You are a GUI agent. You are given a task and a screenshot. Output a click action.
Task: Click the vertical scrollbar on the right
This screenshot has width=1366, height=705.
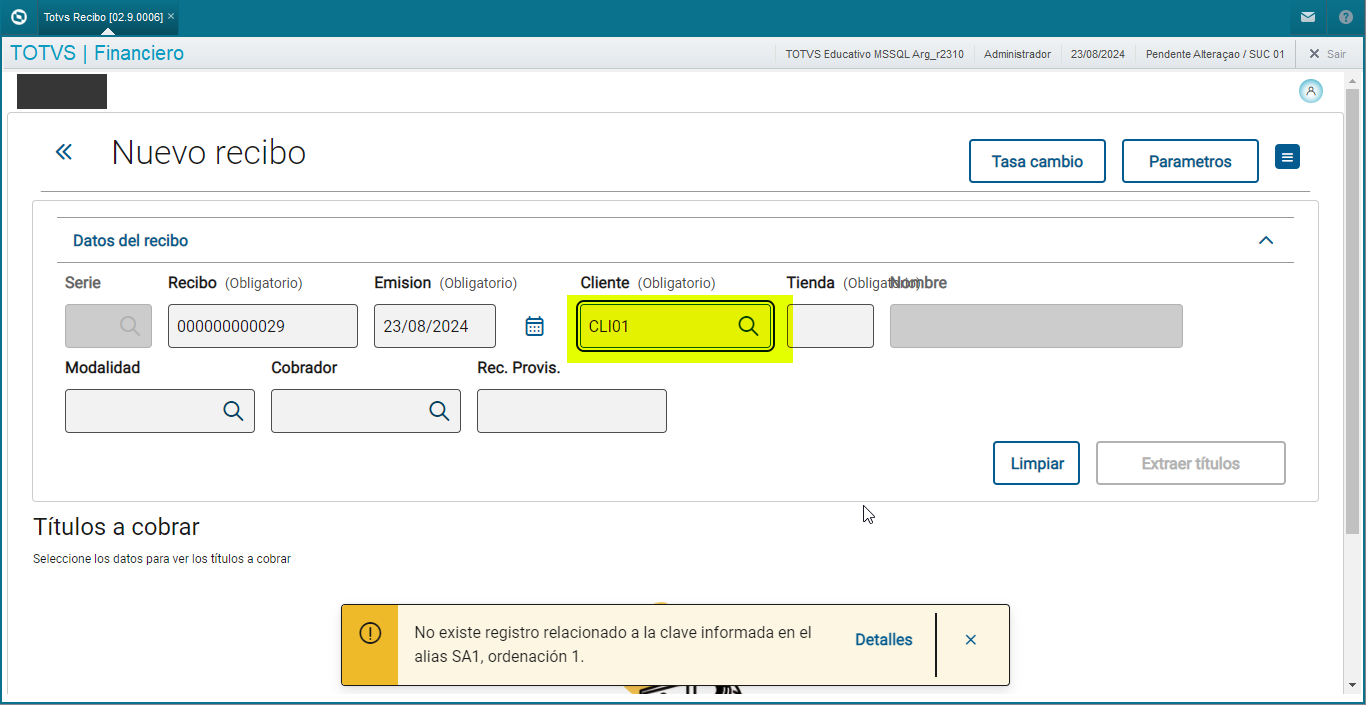click(1353, 310)
